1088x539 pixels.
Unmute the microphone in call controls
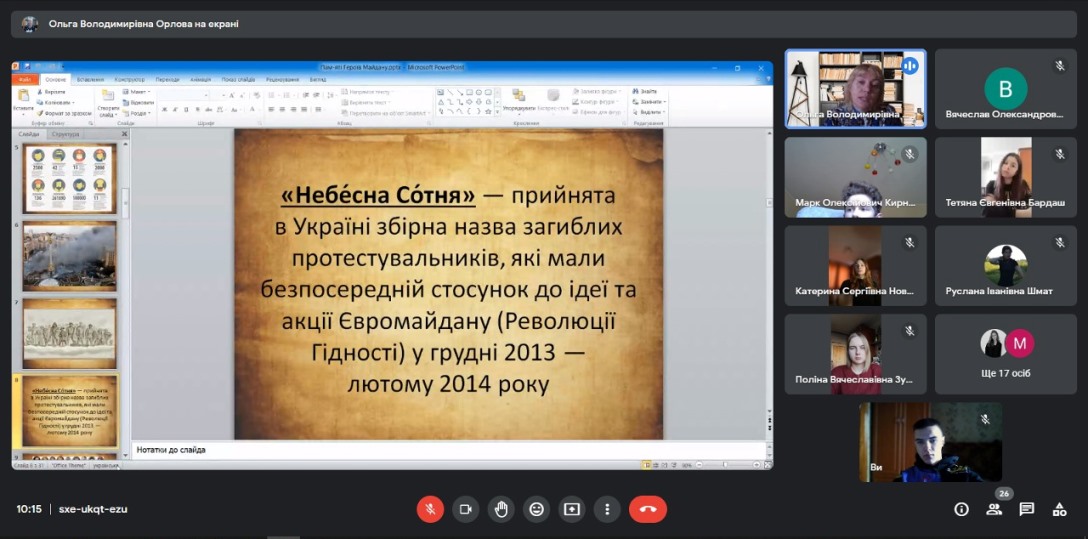pos(430,509)
